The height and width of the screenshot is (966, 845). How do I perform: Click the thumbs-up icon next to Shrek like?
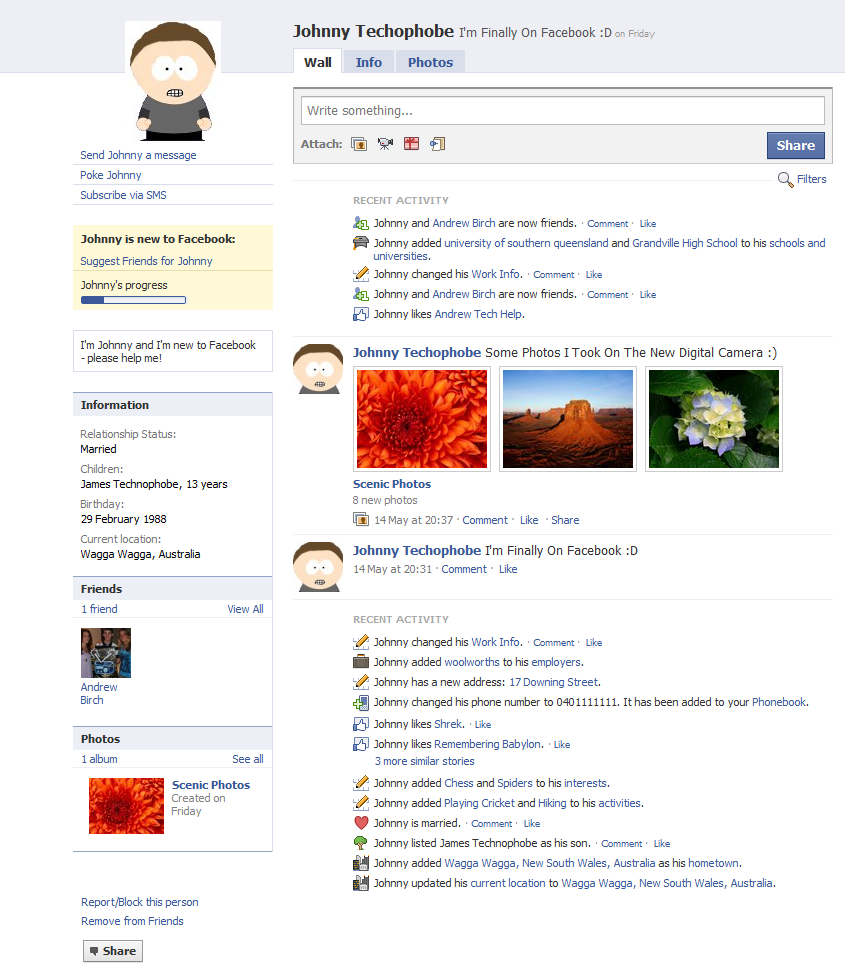tap(361, 724)
